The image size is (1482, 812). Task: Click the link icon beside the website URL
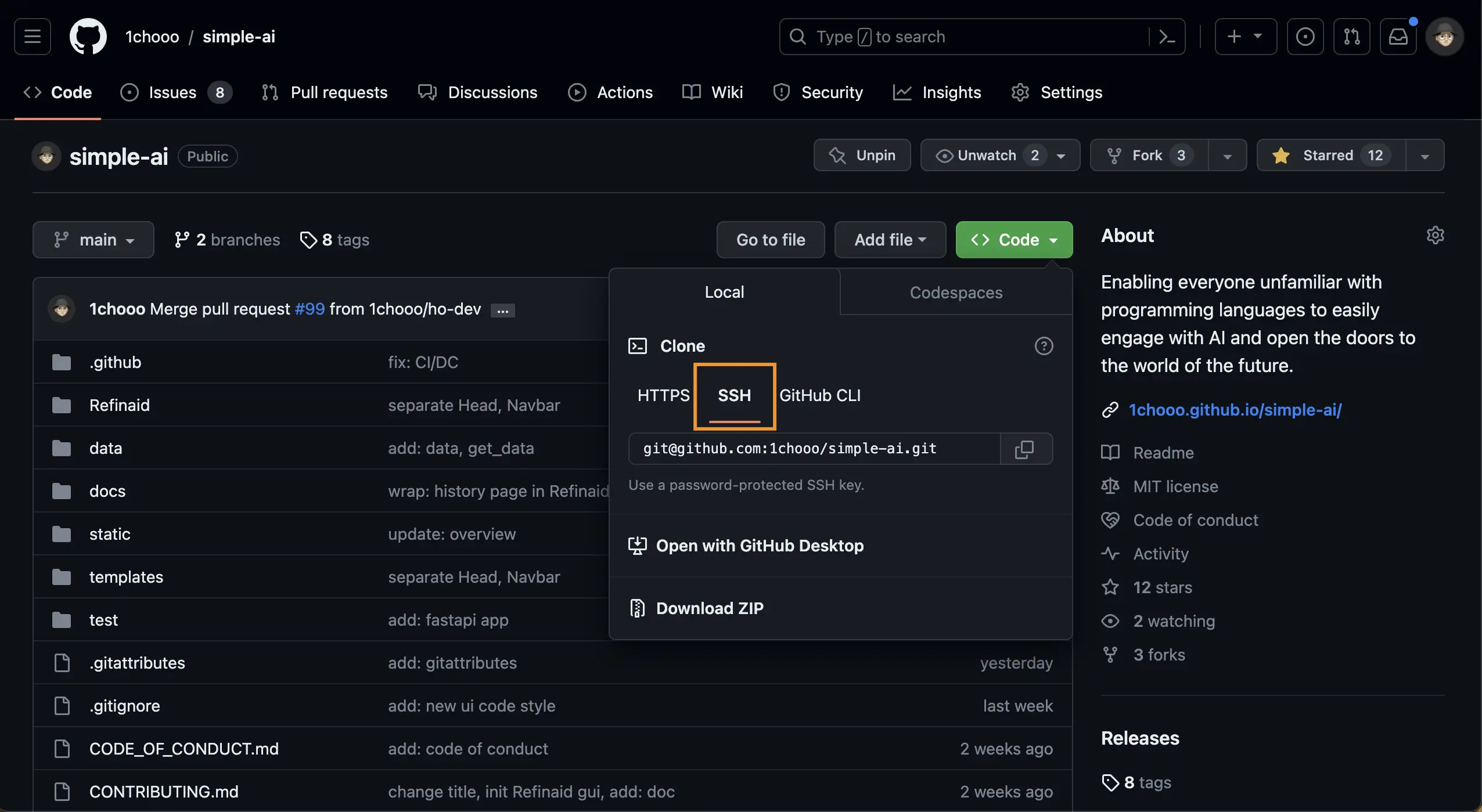tap(1110, 410)
